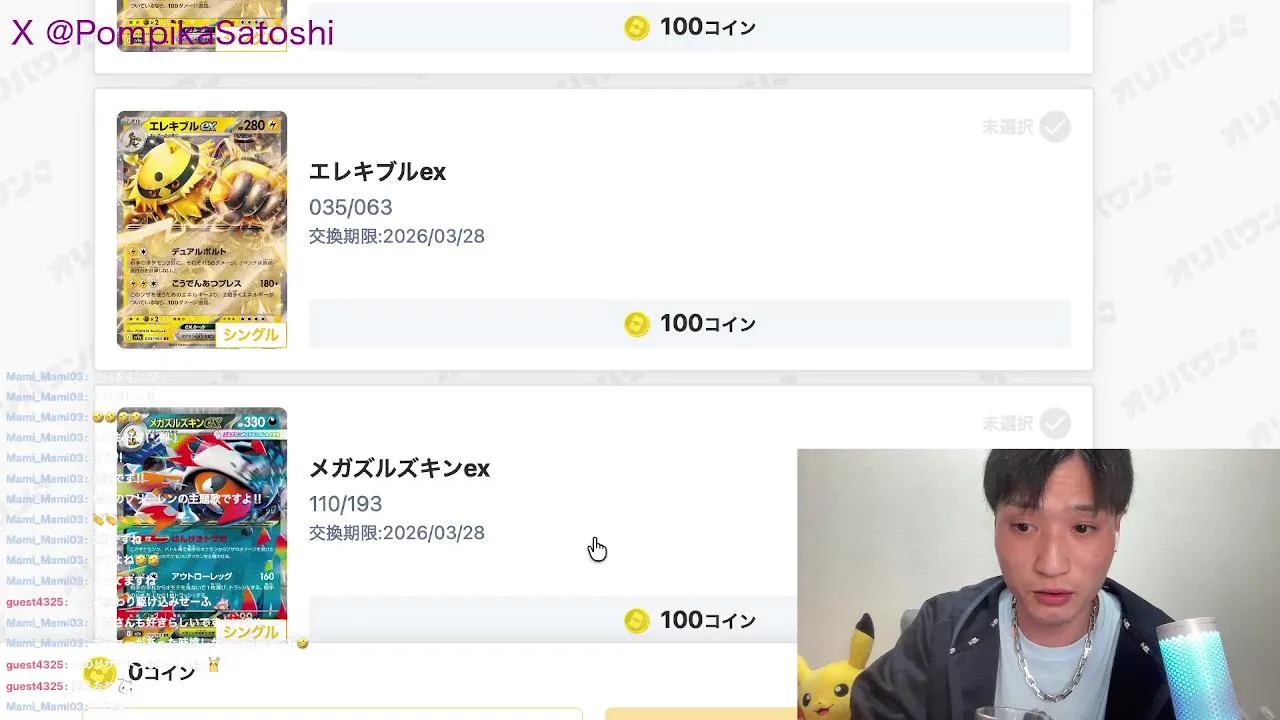Click the エレキブルex card title
Viewport: 1280px width, 720px height.
click(377, 172)
